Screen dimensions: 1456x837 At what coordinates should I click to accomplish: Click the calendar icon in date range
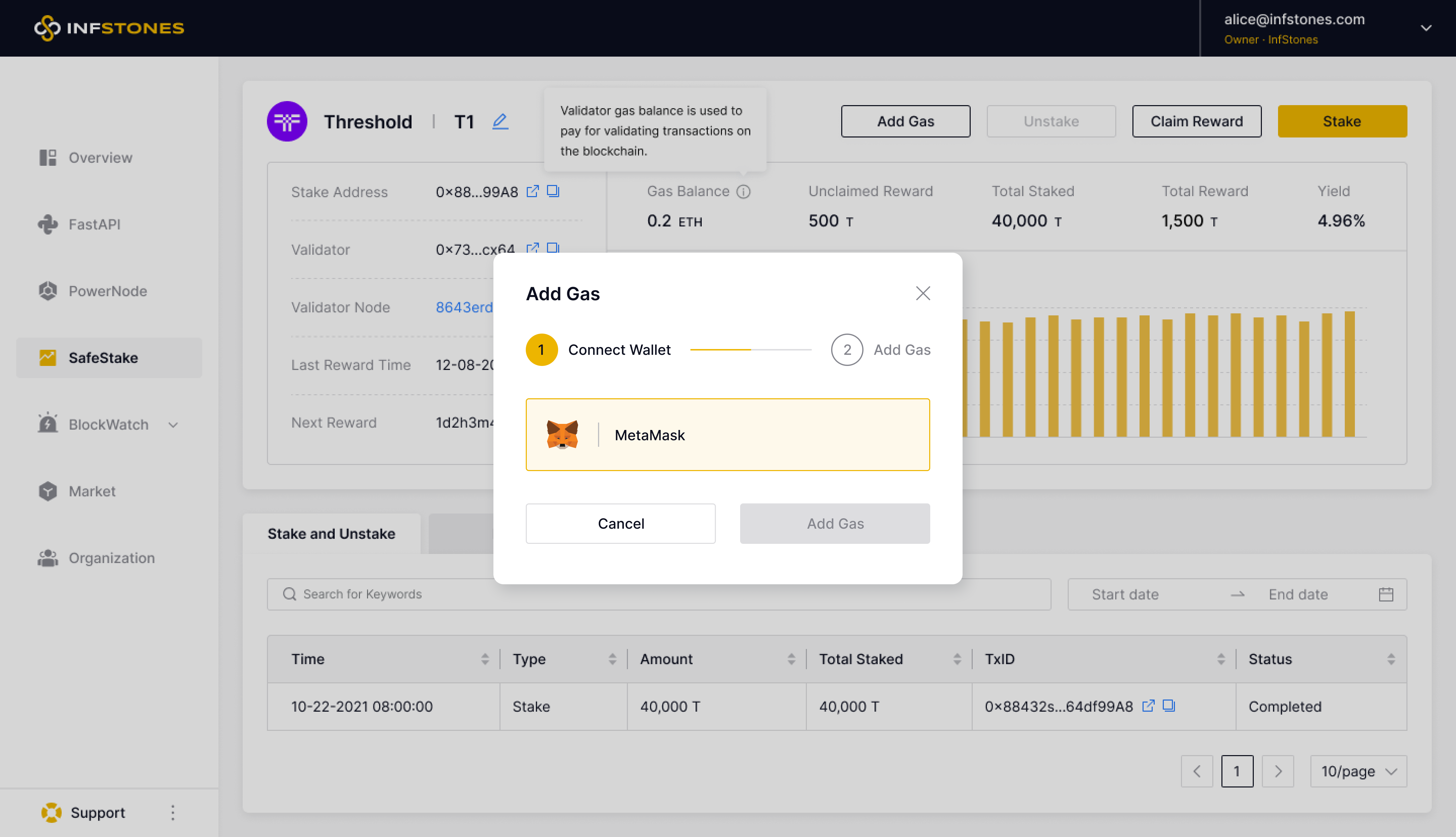click(1386, 594)
